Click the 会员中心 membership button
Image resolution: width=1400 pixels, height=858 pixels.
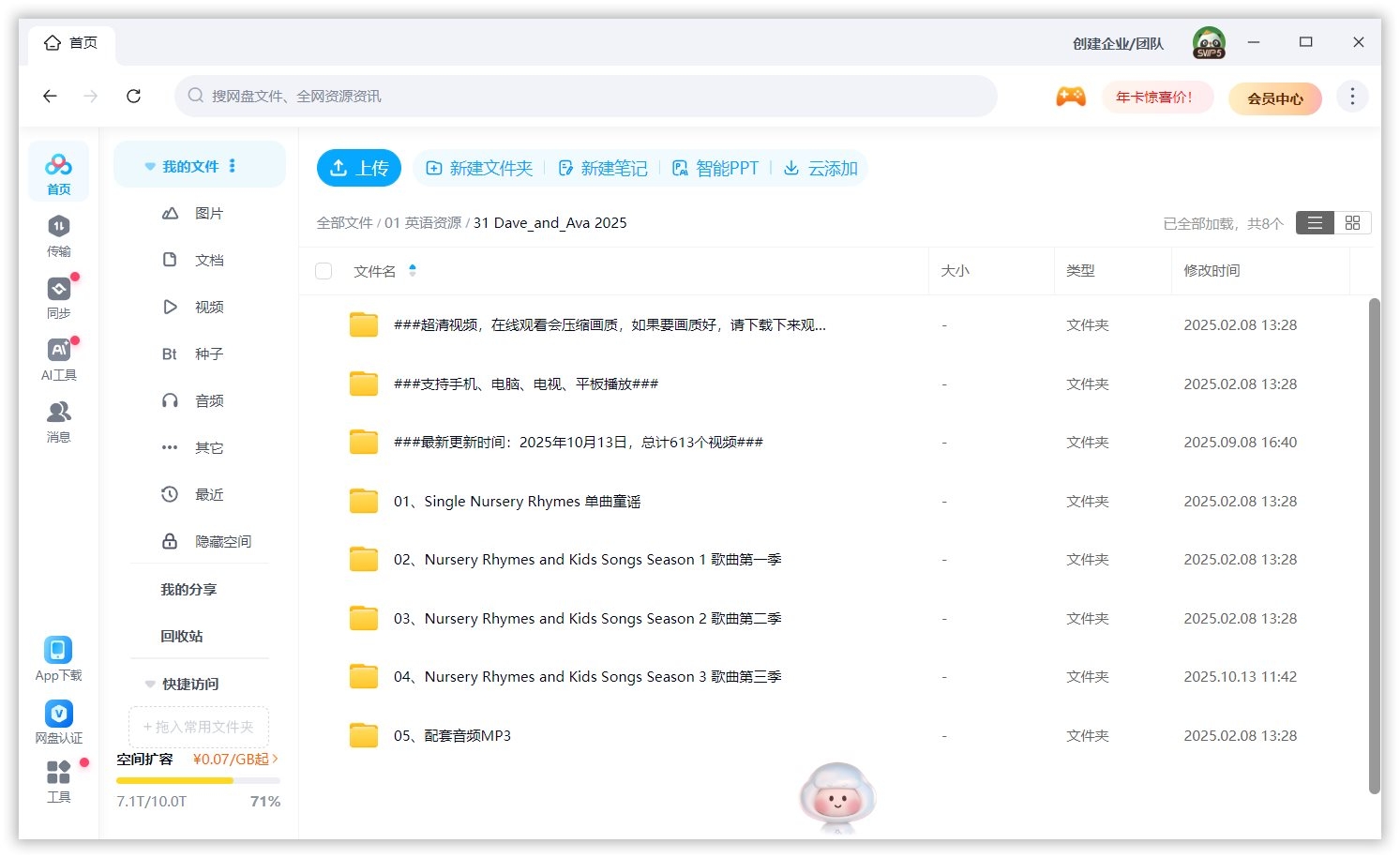point(1274,98)
